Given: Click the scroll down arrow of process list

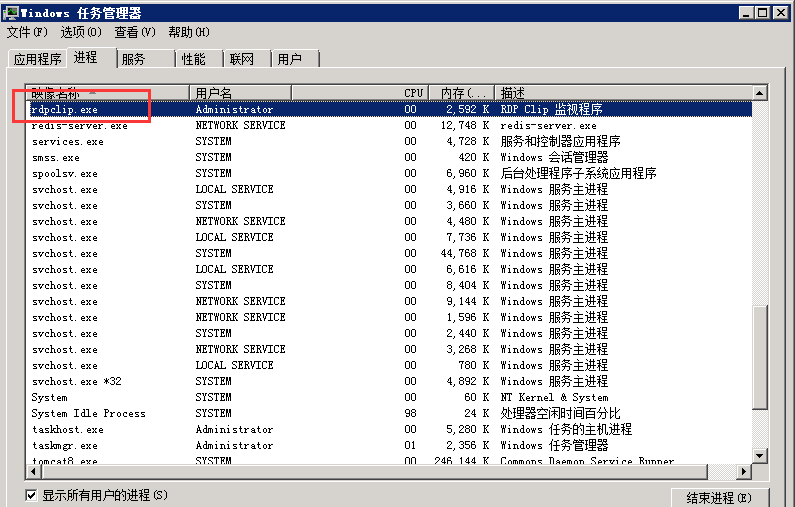Looking at the screenshot, I should click(760, 455).
